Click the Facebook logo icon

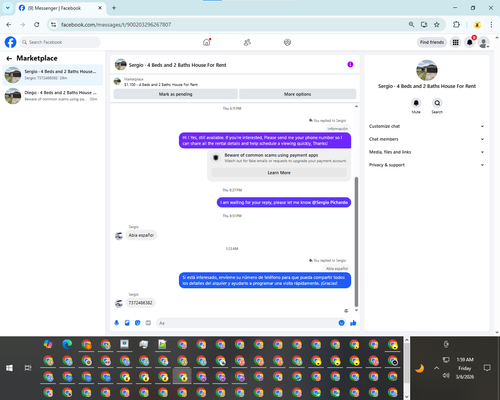(x=10, y=42)
